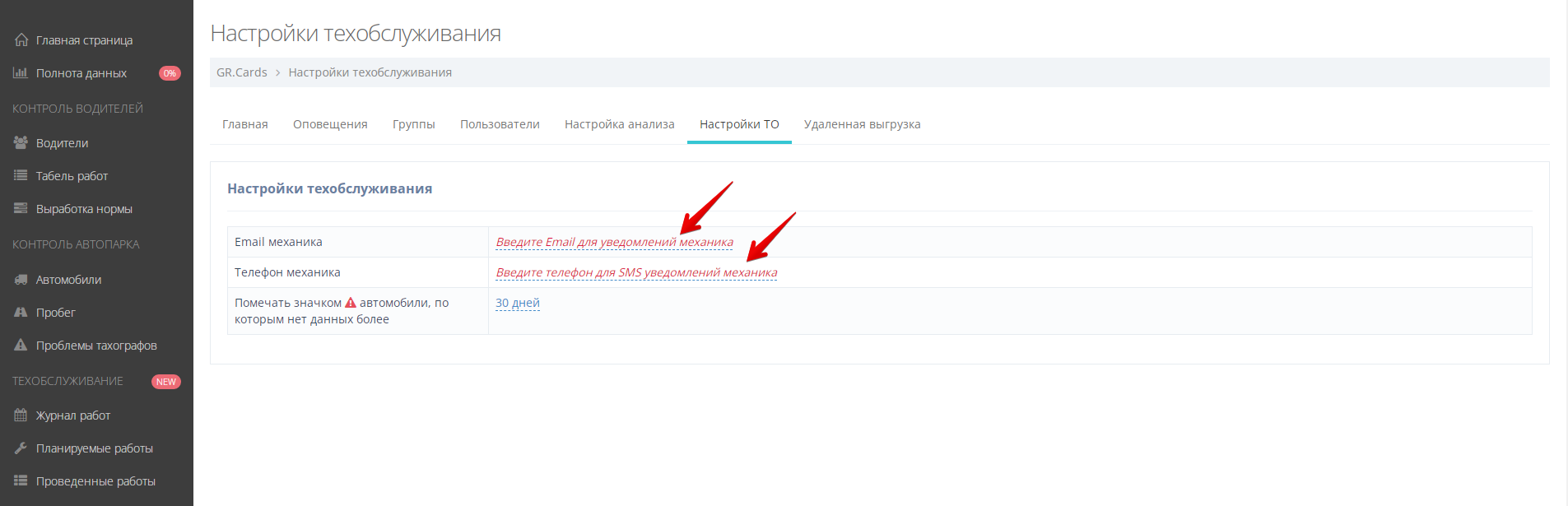The image size is (1568, 506).
Task: Click the NEW badge next to Техобслуживание
Action: (166, 382)
